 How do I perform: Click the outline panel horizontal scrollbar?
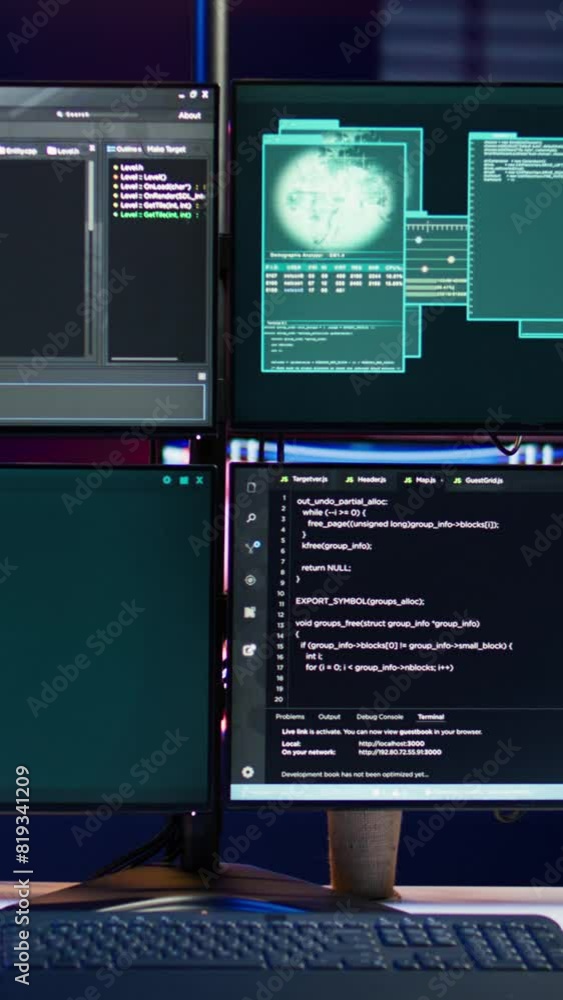pyautogui.click(x=145, y=359)
